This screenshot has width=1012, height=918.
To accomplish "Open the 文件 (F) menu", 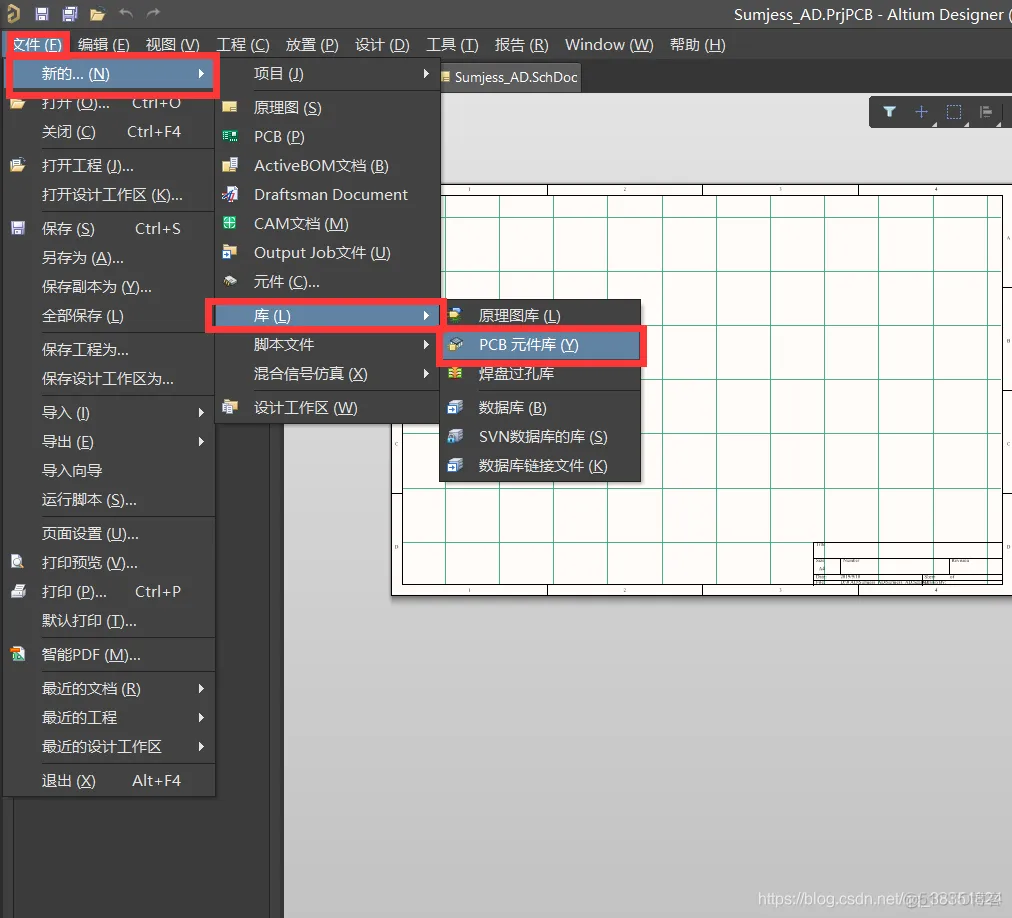I will 37,45.
